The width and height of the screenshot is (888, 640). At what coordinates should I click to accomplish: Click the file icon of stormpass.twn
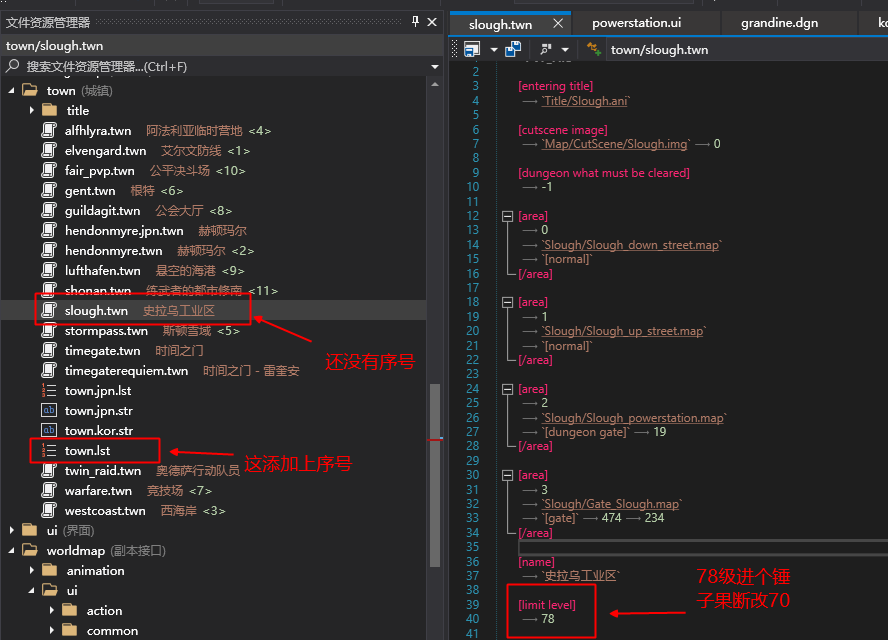pyautogui.click(x=49, y=330)
